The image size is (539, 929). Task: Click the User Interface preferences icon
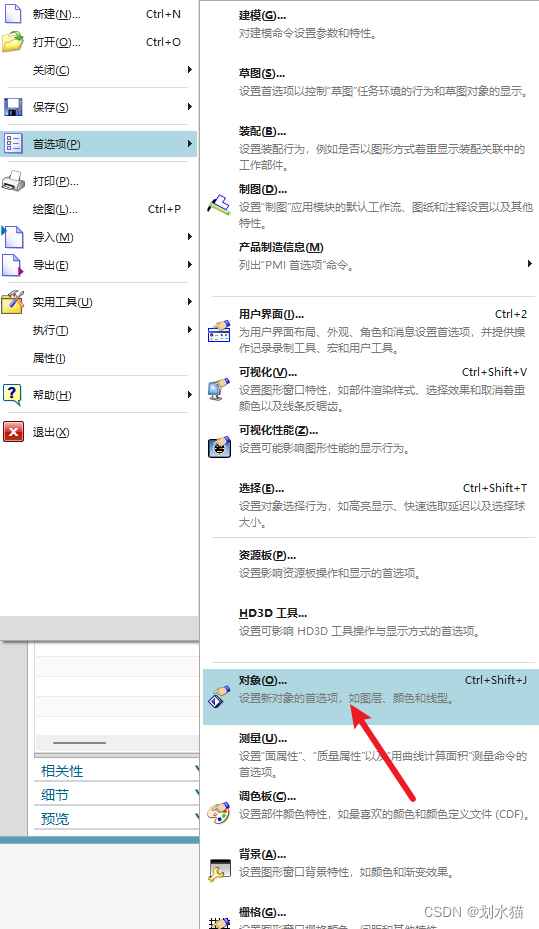pyautogui.click(x=219, y=331)
